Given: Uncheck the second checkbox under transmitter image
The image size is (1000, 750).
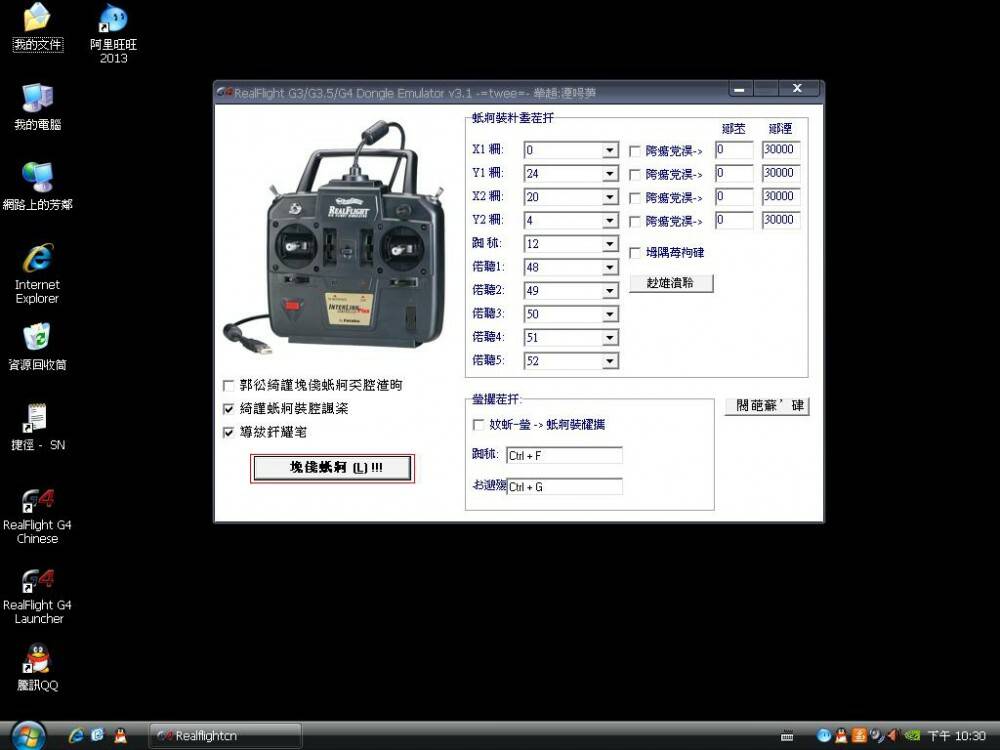Looking at the screenshot, I should click(228, 409).
